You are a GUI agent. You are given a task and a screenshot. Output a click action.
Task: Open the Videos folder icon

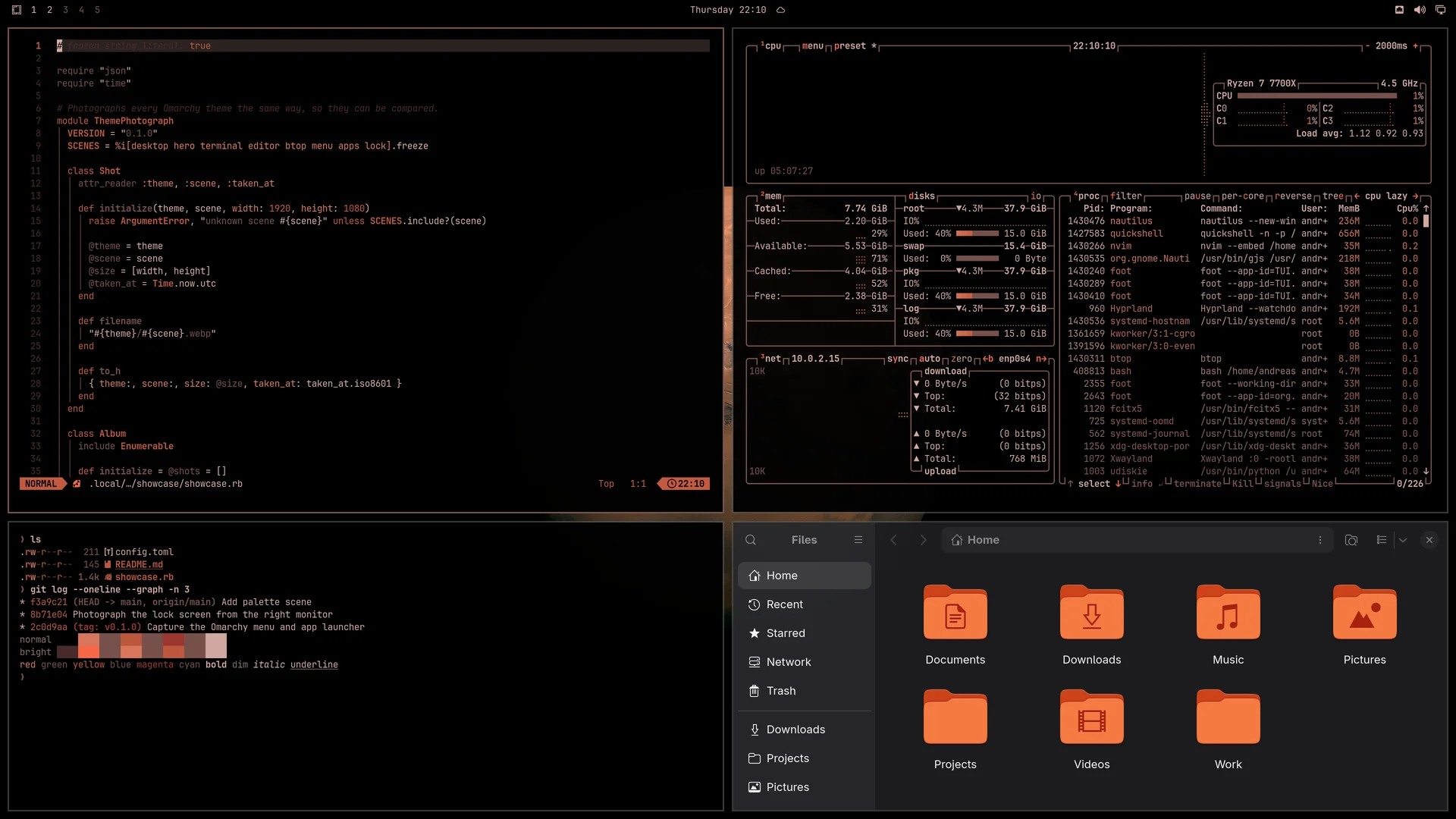pyautogui.click(x=1092, y=717)
